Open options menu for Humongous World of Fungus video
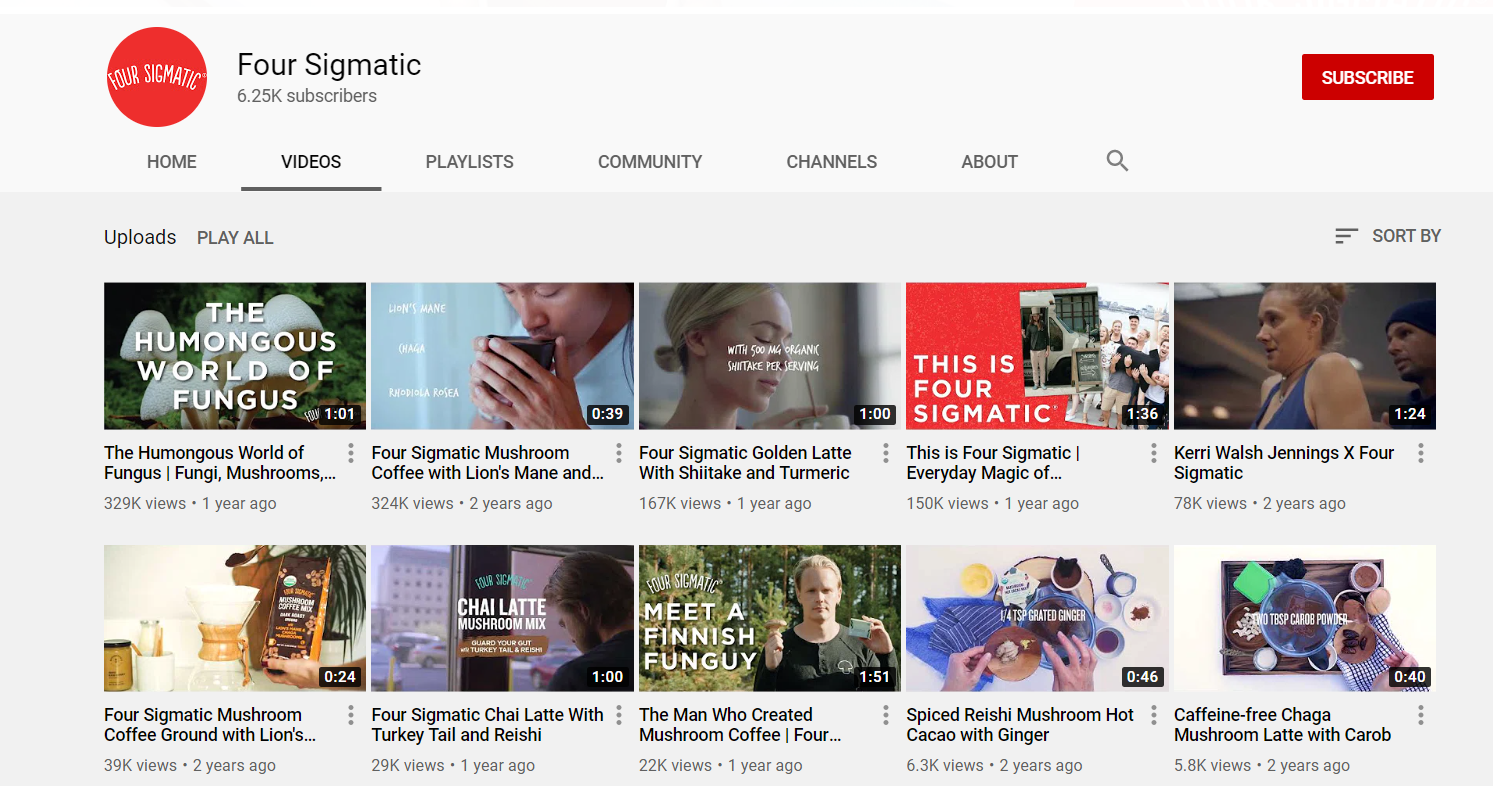This screenshot has width=1493, height=786. coord(350,454)
